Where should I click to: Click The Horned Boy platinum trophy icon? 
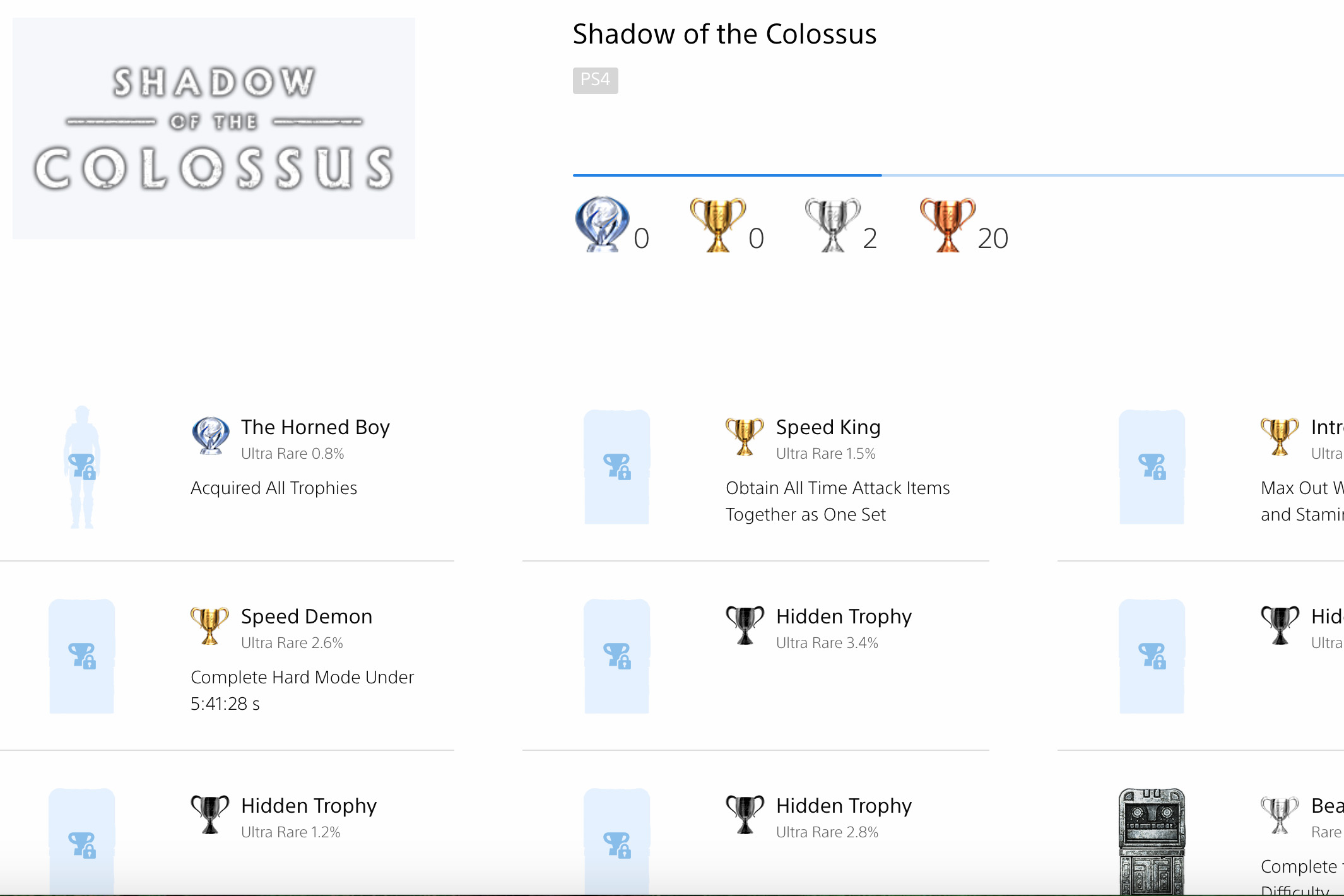pyautogui.click(x=210, y=438)
